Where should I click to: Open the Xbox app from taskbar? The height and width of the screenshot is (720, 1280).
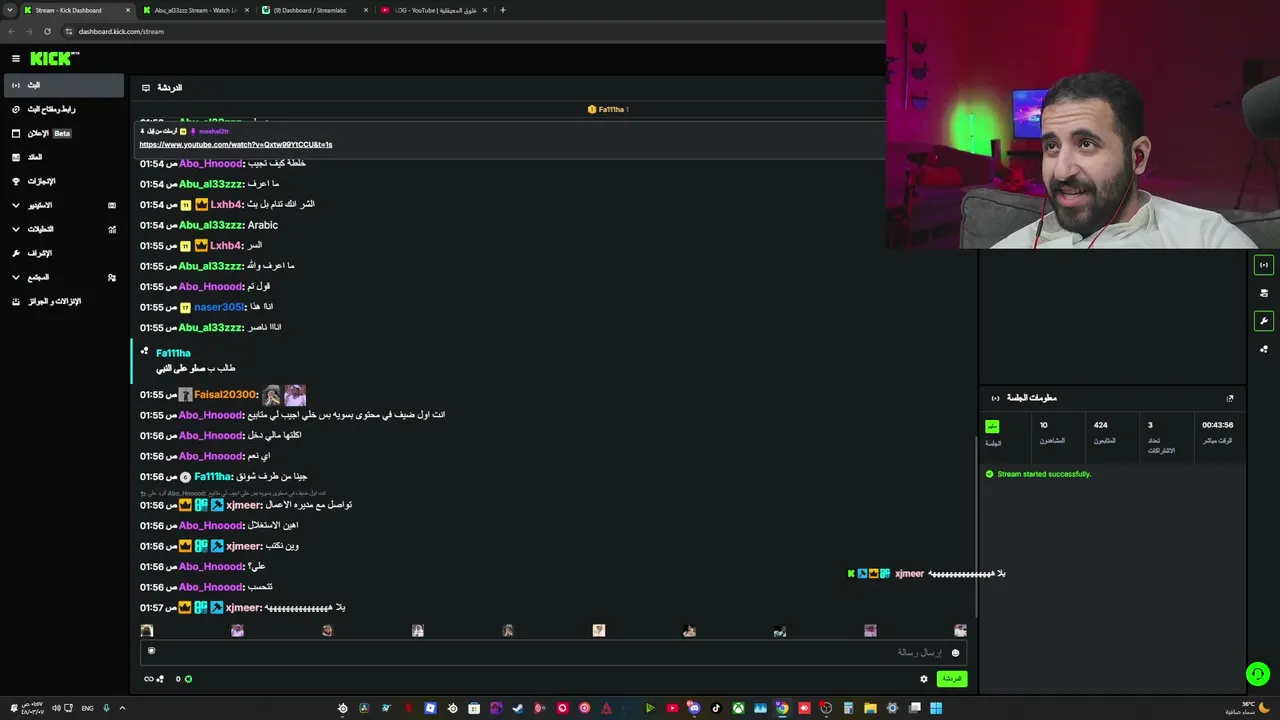click(x=738, y=708)
